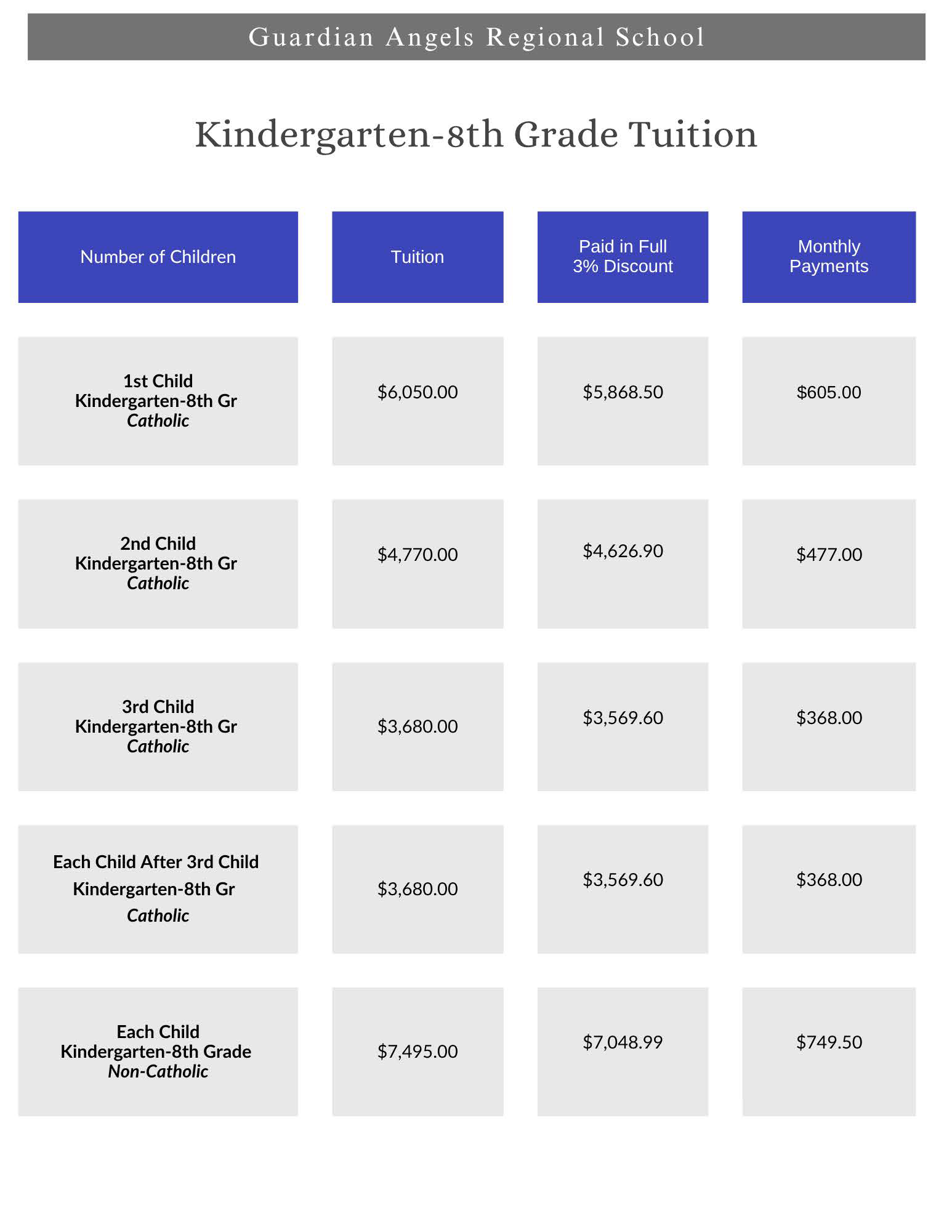
Task: Click the $477.00 monthly payment
Action: (829, 555)
